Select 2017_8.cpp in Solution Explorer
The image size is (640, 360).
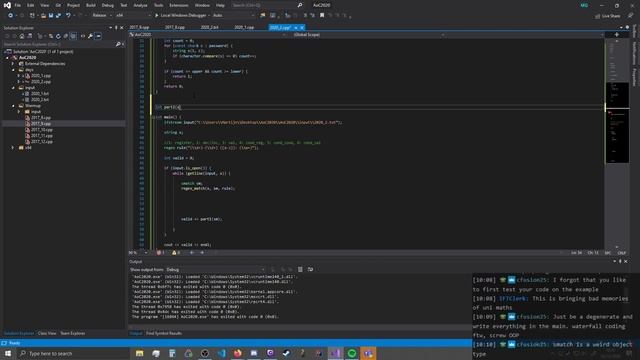point(41,118)
